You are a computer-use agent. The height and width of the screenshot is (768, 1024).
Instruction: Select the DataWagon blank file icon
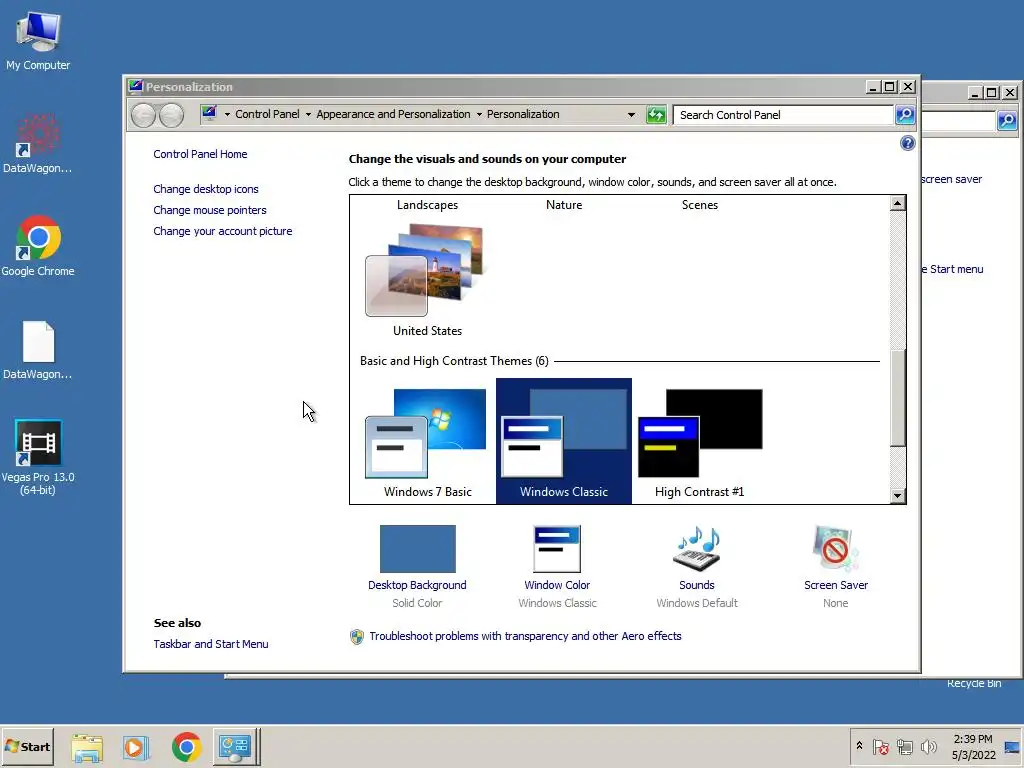38,350
